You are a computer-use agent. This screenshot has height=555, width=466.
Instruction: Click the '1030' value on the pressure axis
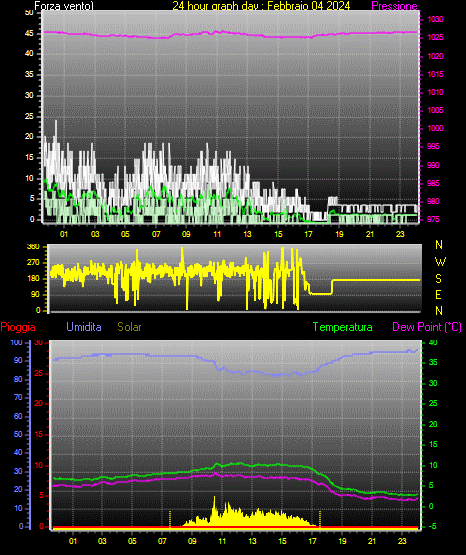(435, 19)
